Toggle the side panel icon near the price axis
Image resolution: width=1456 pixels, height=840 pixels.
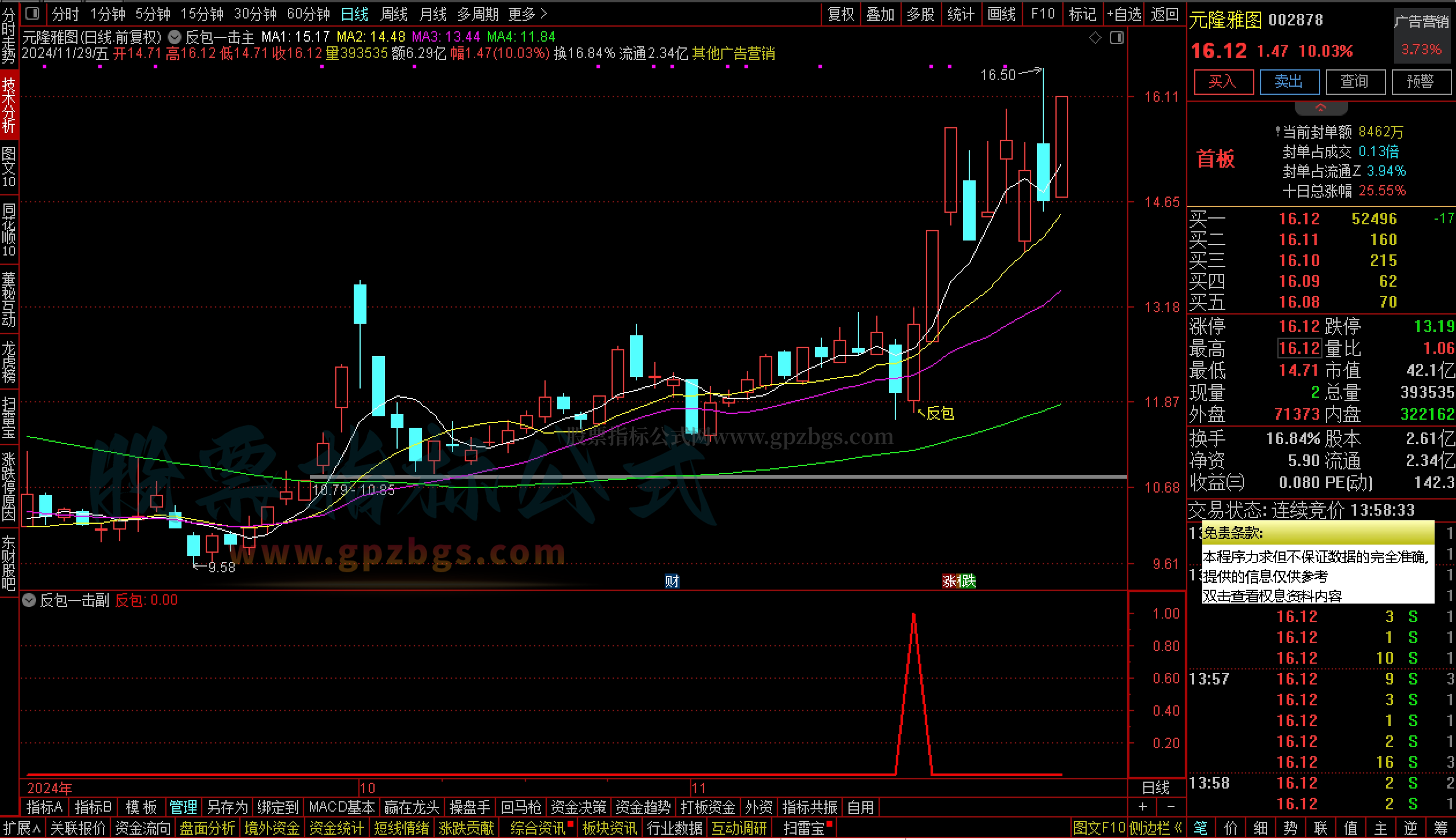coord(1117,38)
